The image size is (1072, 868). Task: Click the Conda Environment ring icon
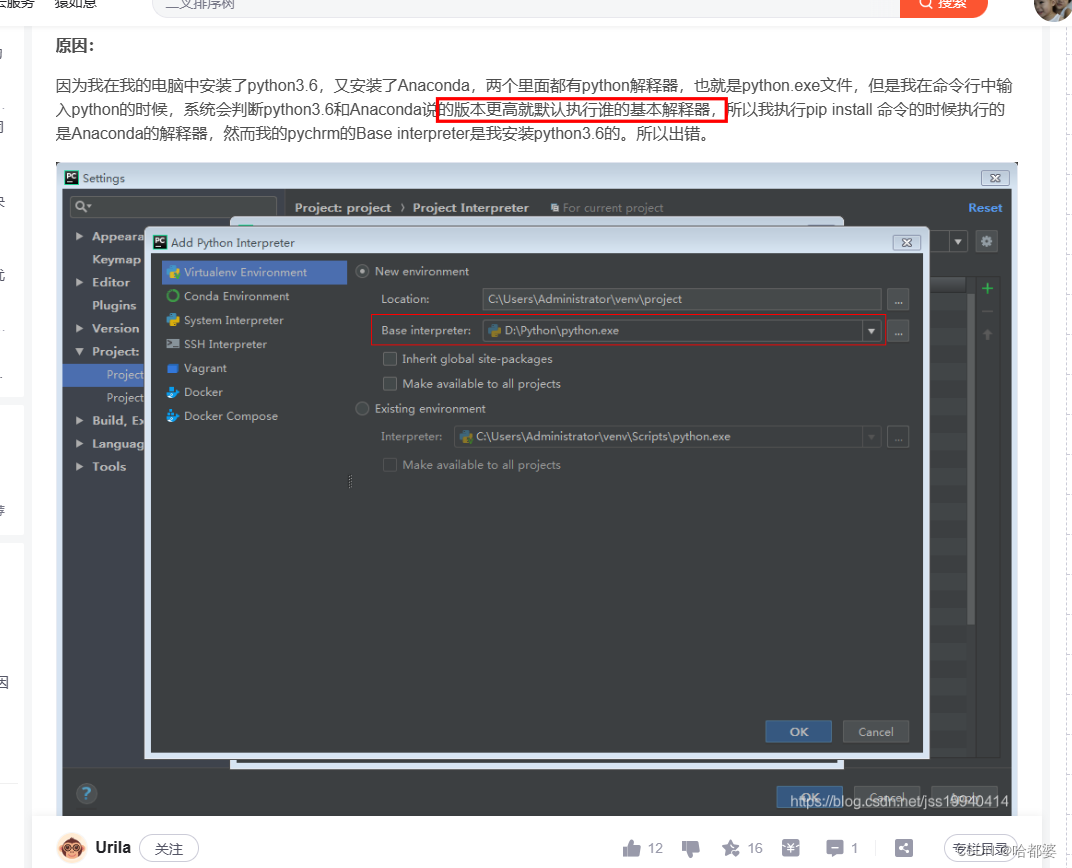point(173,296)
